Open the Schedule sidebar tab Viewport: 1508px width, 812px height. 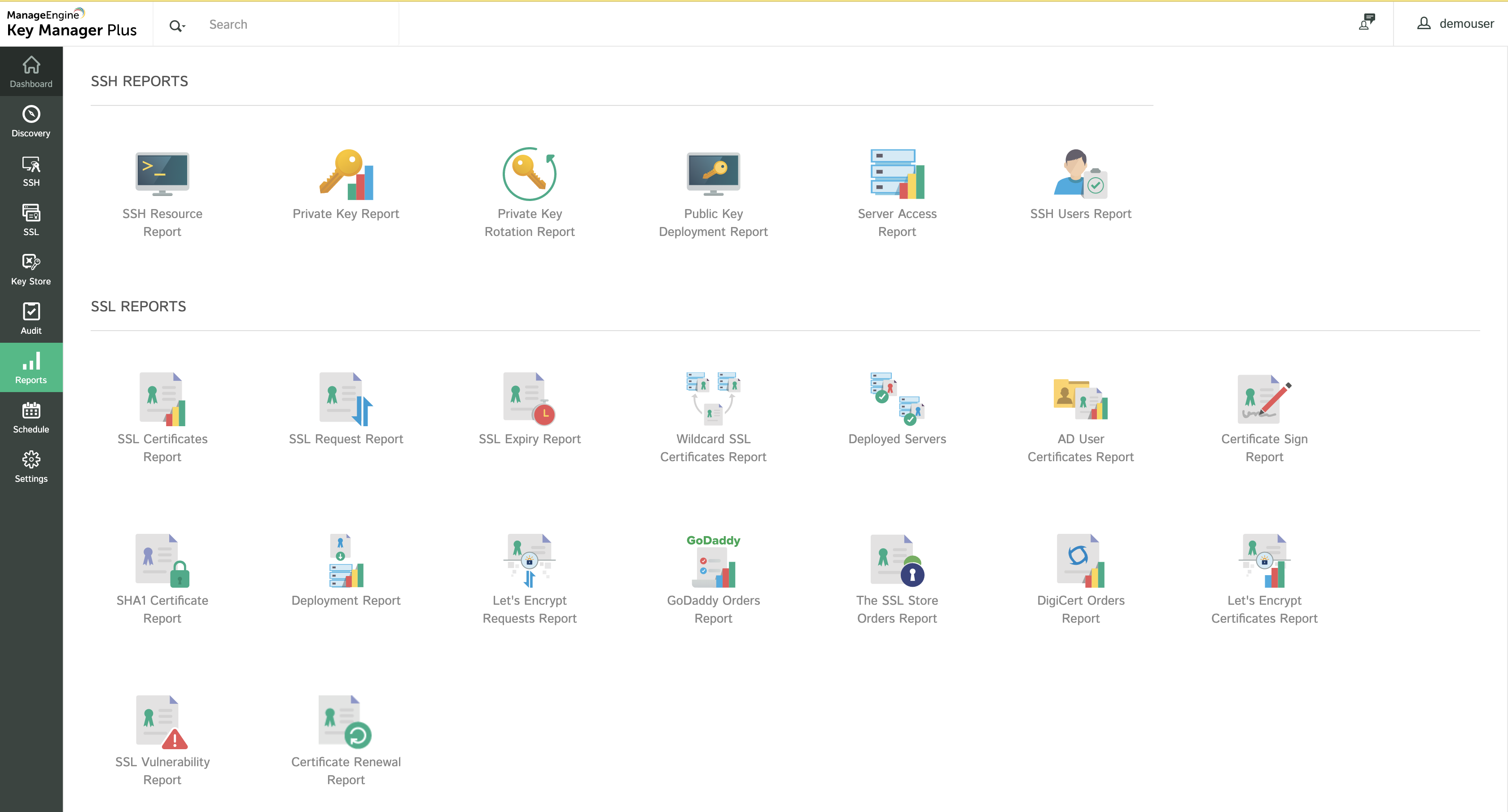tap(31, 417)
